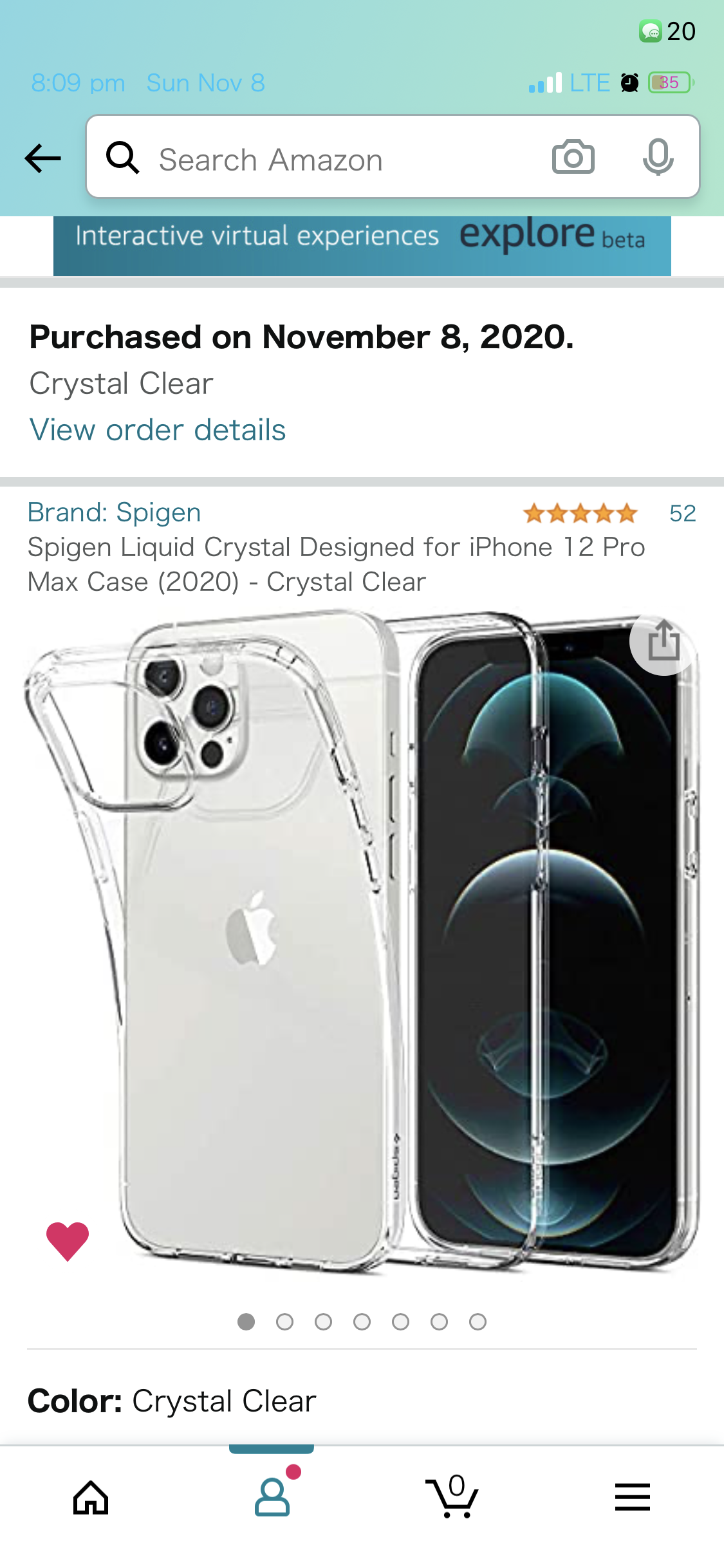Open camera search icon

point(573,157)
